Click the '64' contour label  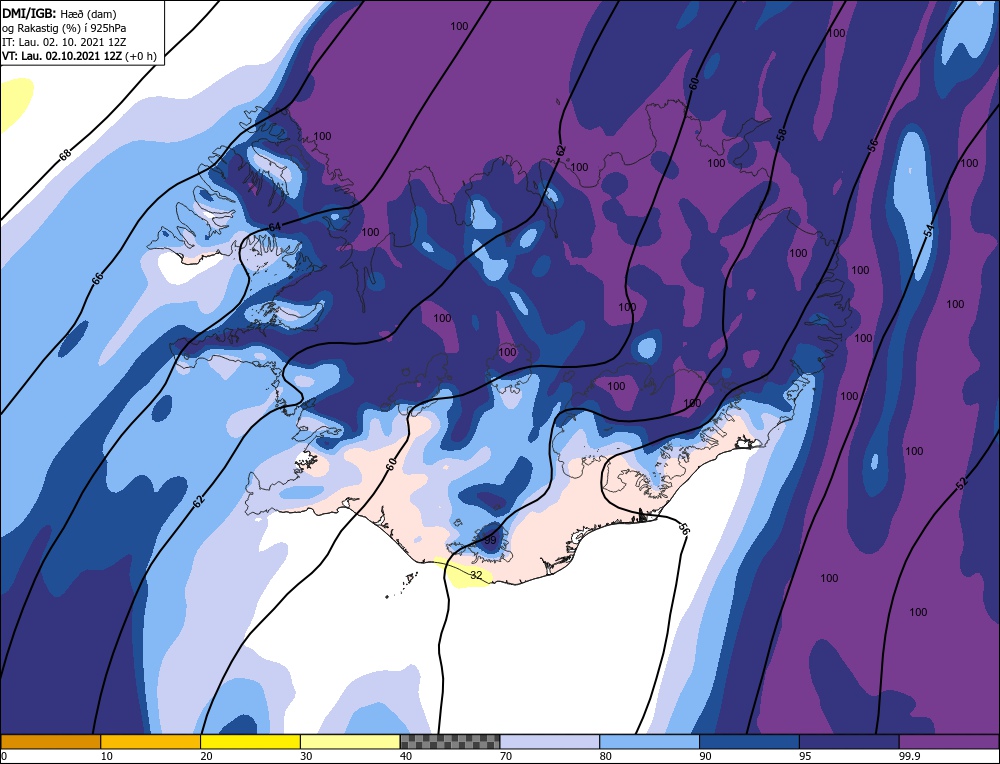point(274,228)
